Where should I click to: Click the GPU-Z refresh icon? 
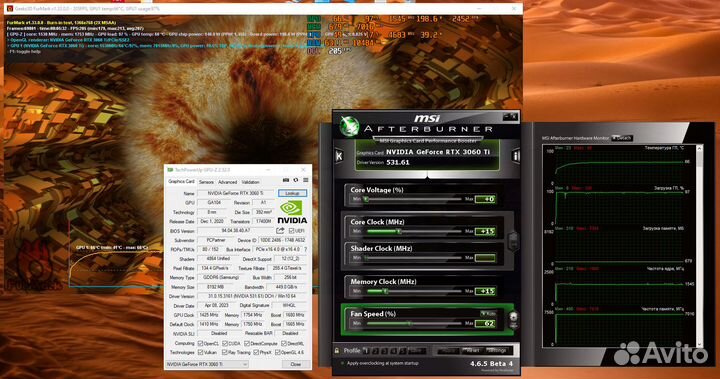[296, 181]
